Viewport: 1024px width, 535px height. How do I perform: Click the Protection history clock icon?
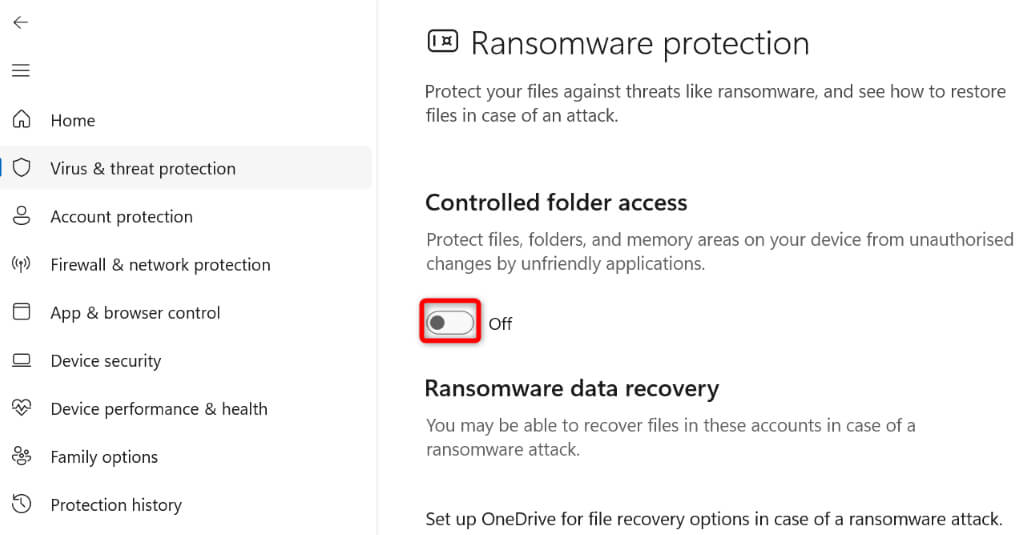pyautogui.click(x=21, y=504)
